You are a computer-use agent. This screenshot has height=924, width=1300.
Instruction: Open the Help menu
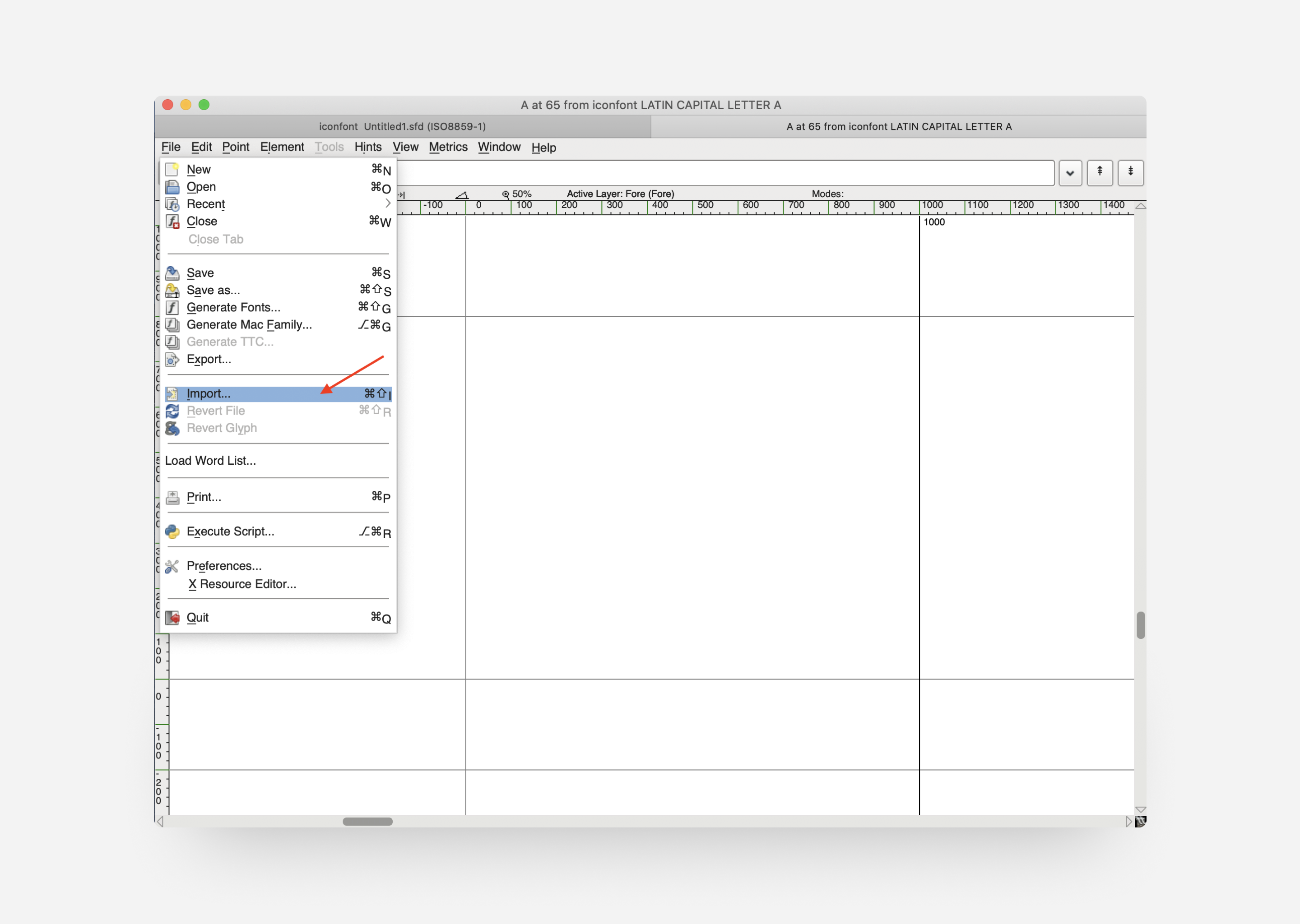[x=543, y=148]
